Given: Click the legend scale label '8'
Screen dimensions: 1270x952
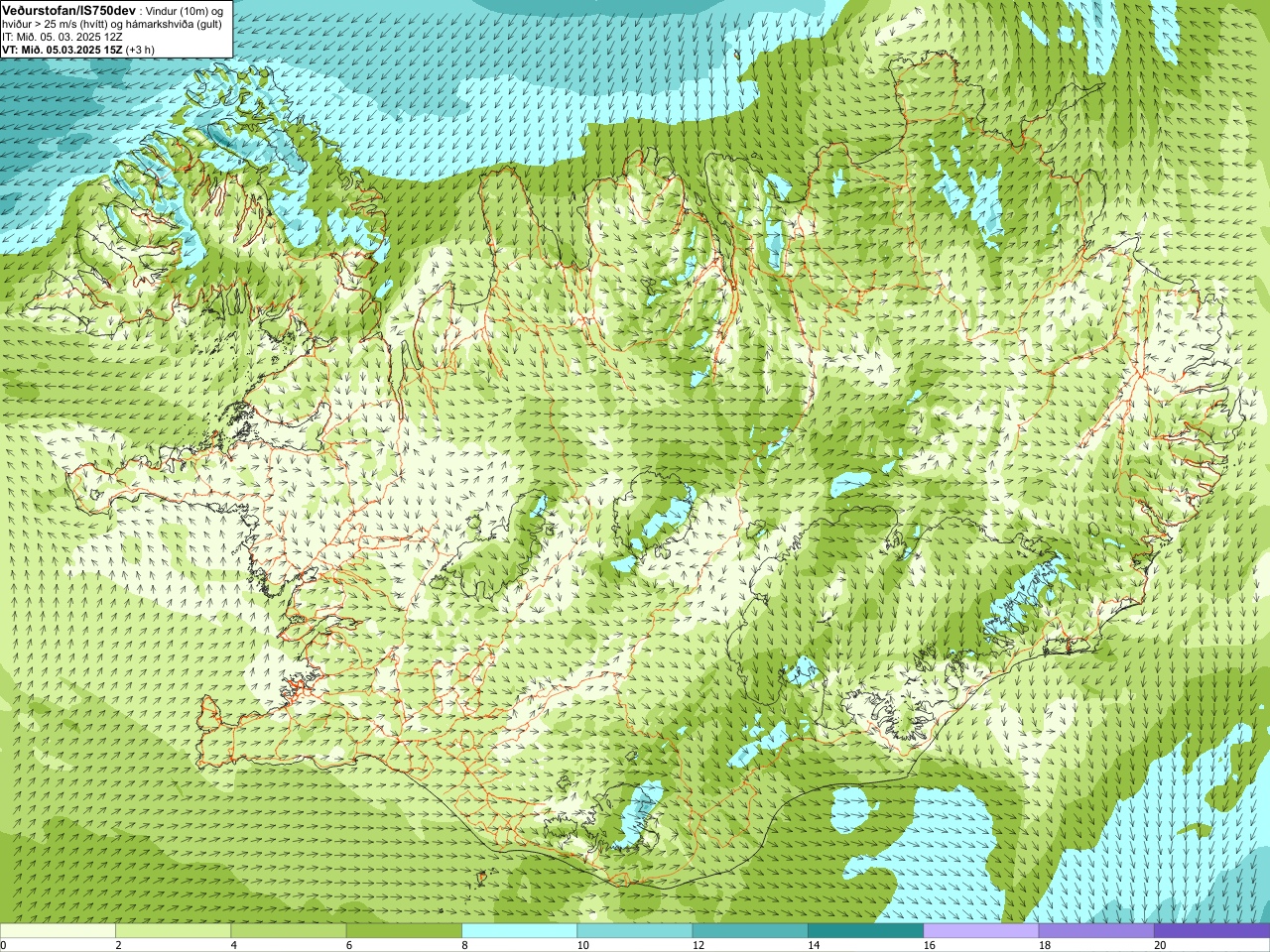Looking at the screenshot, I should tap(464, 945).
